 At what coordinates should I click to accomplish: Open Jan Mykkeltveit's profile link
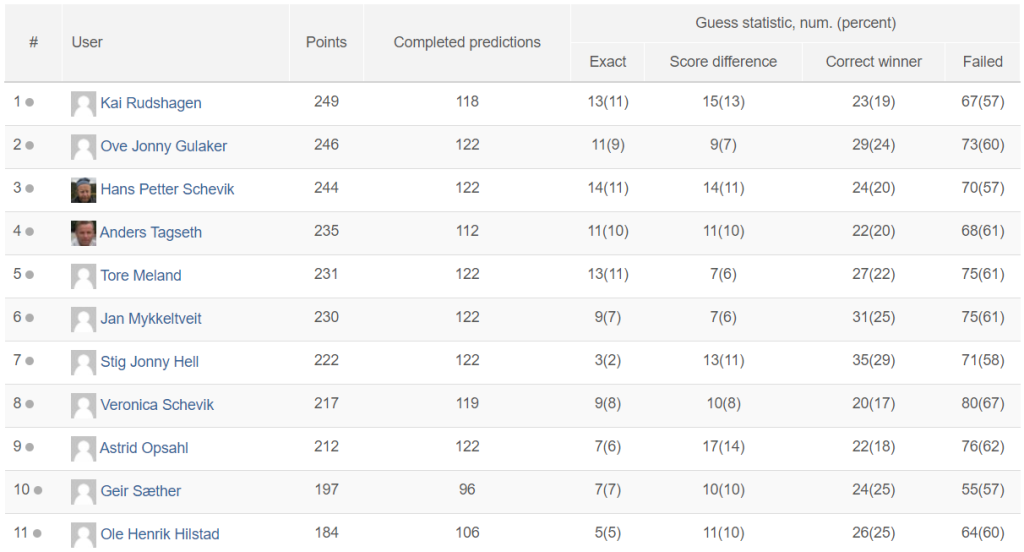(151, 318)
